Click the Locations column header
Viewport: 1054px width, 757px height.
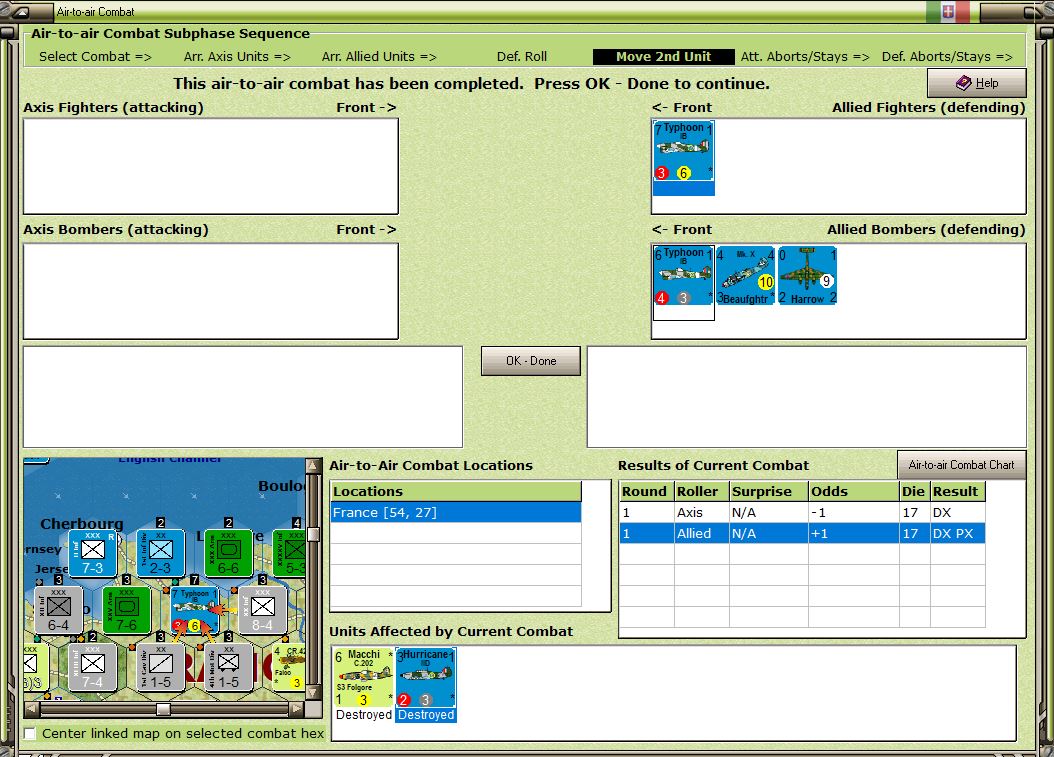pos(456,491)
